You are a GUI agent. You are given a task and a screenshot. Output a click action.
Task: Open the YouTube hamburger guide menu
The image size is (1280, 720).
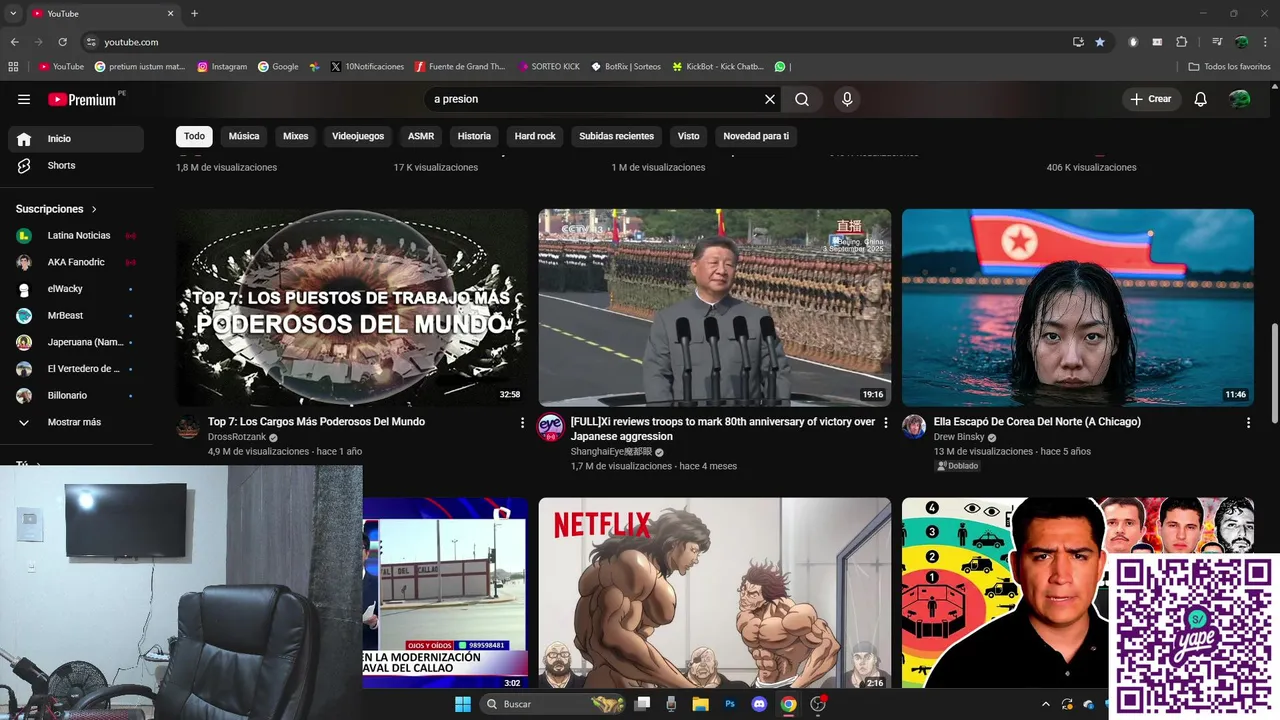tap(24, 99)
